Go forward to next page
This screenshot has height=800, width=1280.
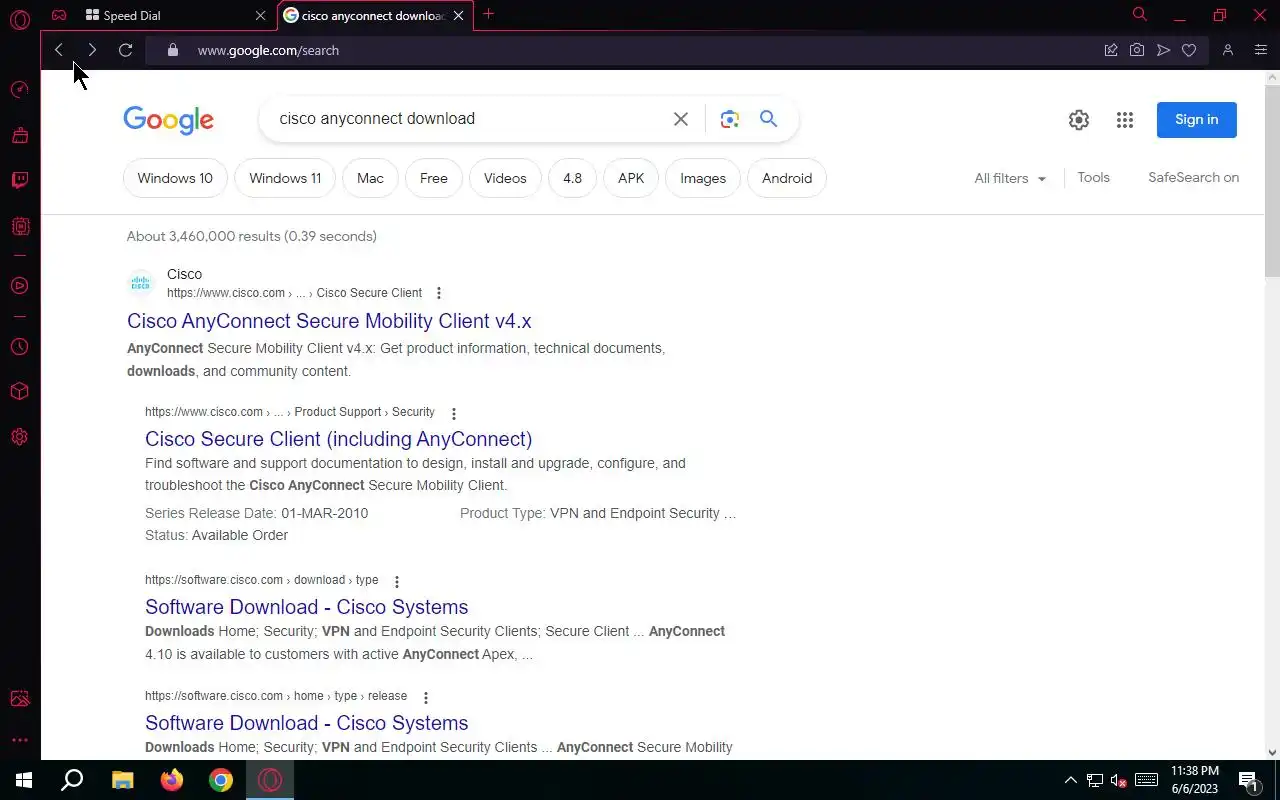coord(92,50)
